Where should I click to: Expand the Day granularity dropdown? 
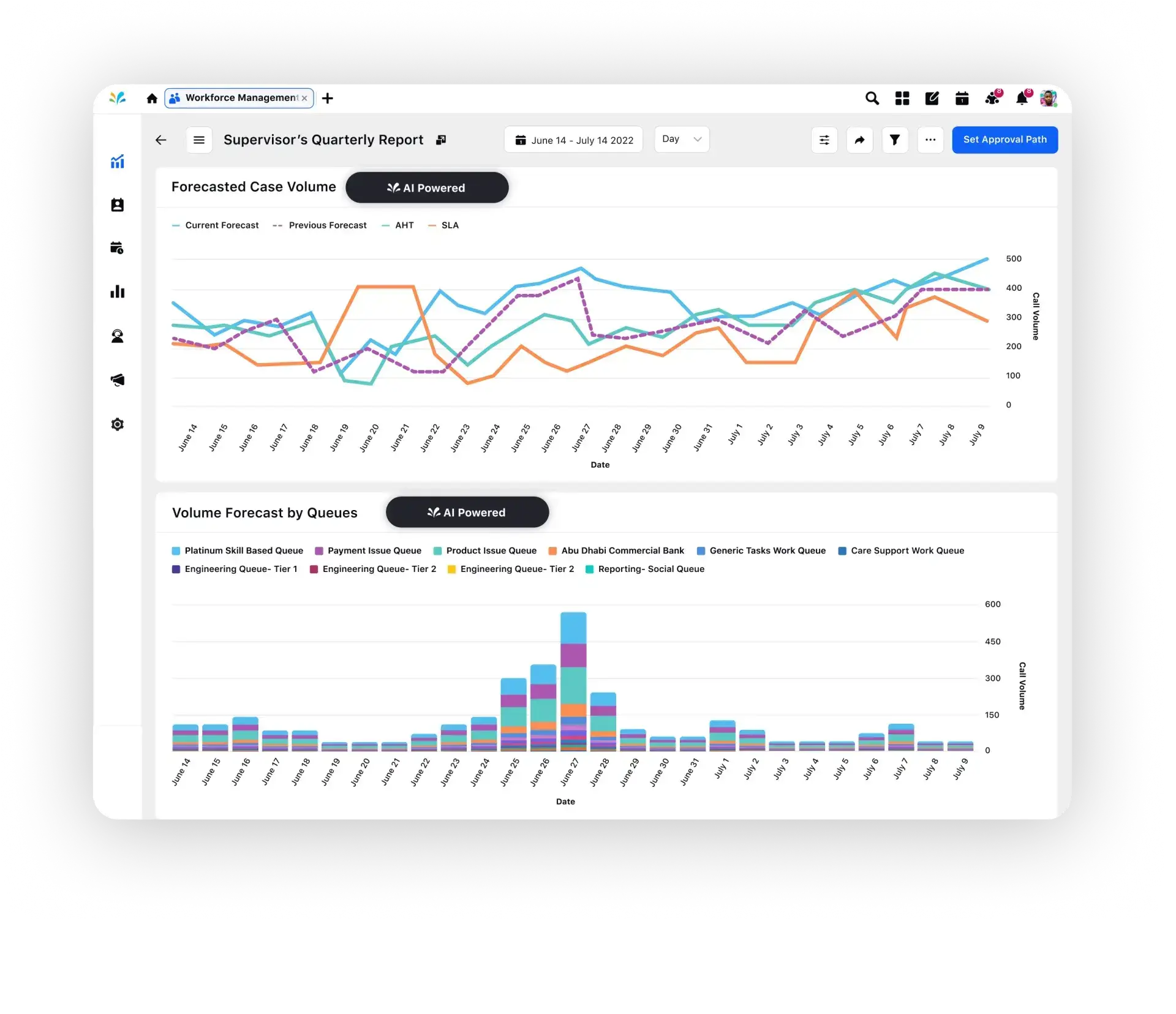pyautogui.click(x=682, y=140)
